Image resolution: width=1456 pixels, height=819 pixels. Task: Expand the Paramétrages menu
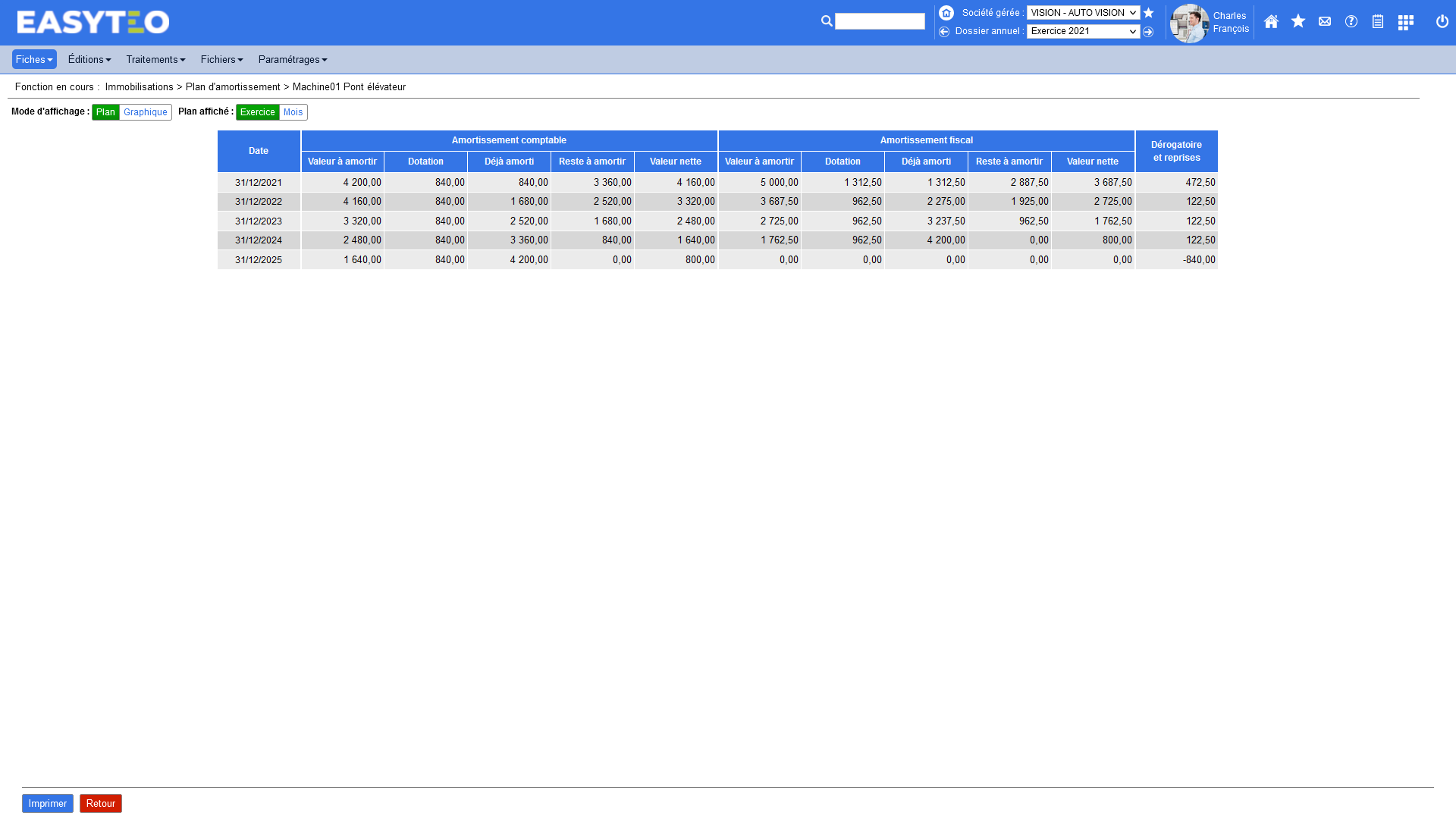pos(292,60)
